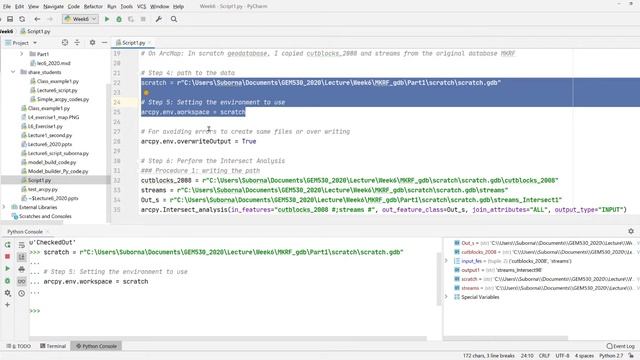Click CRLF line separator selector
This screenshot has width=640, height=360.
coord(544,356)
